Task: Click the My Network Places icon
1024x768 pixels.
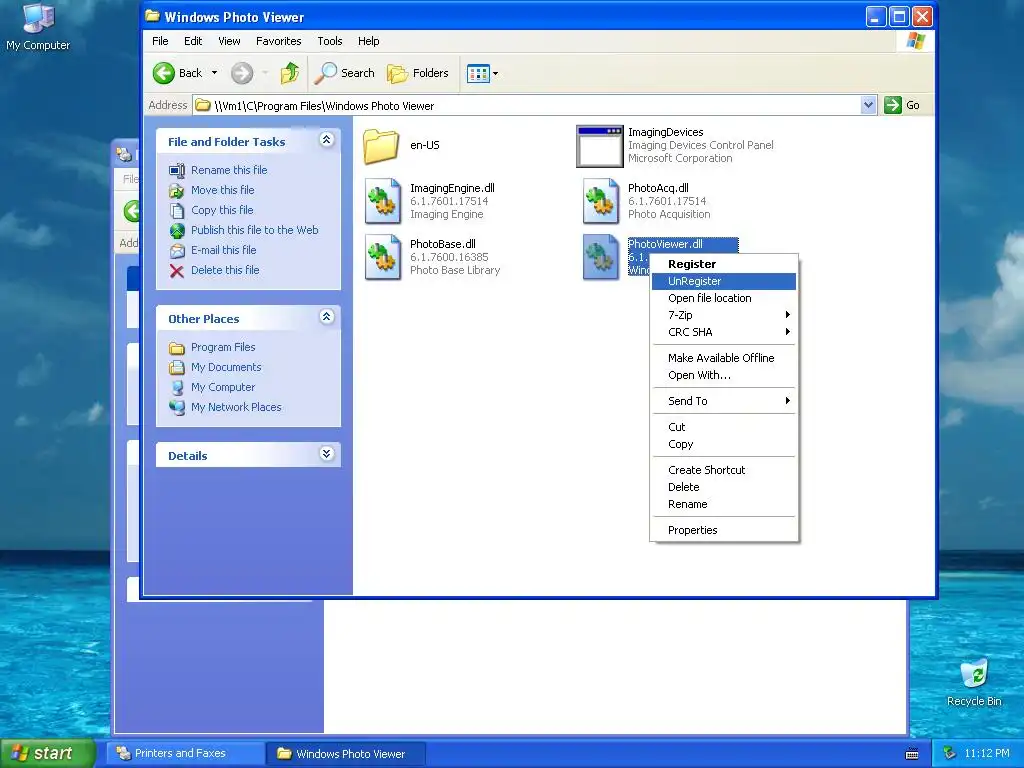Action: coord(177,408)
